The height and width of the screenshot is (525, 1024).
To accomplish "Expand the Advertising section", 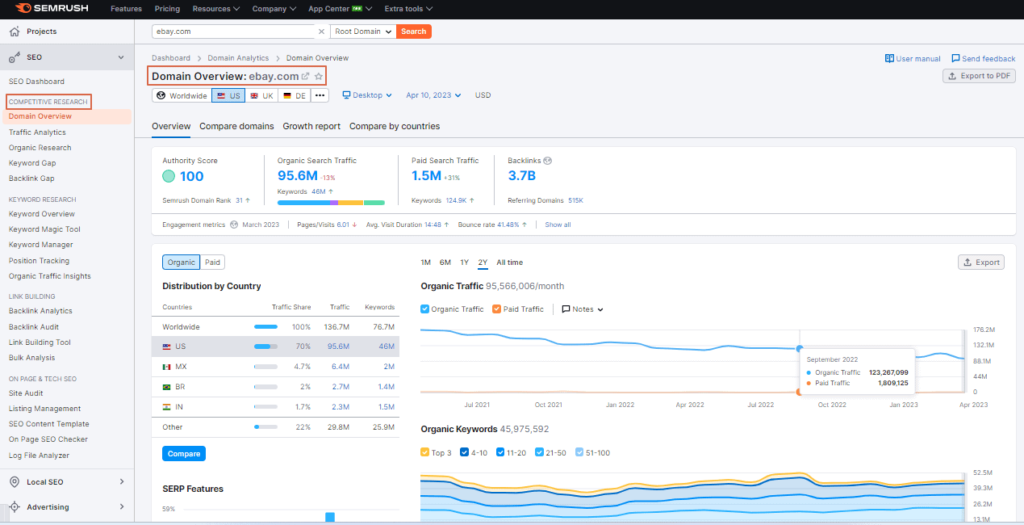I will [121, 507].
